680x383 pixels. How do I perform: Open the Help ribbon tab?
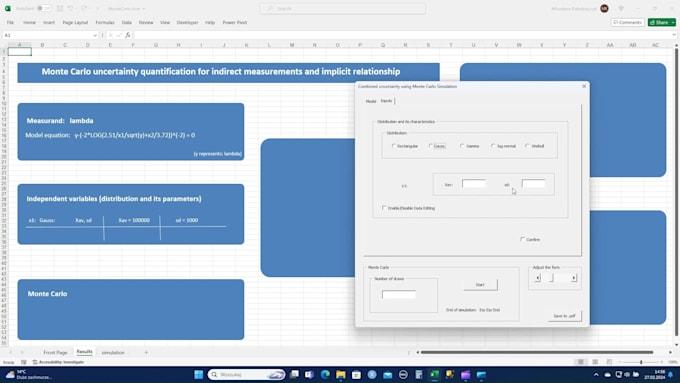tap(210, 23)
